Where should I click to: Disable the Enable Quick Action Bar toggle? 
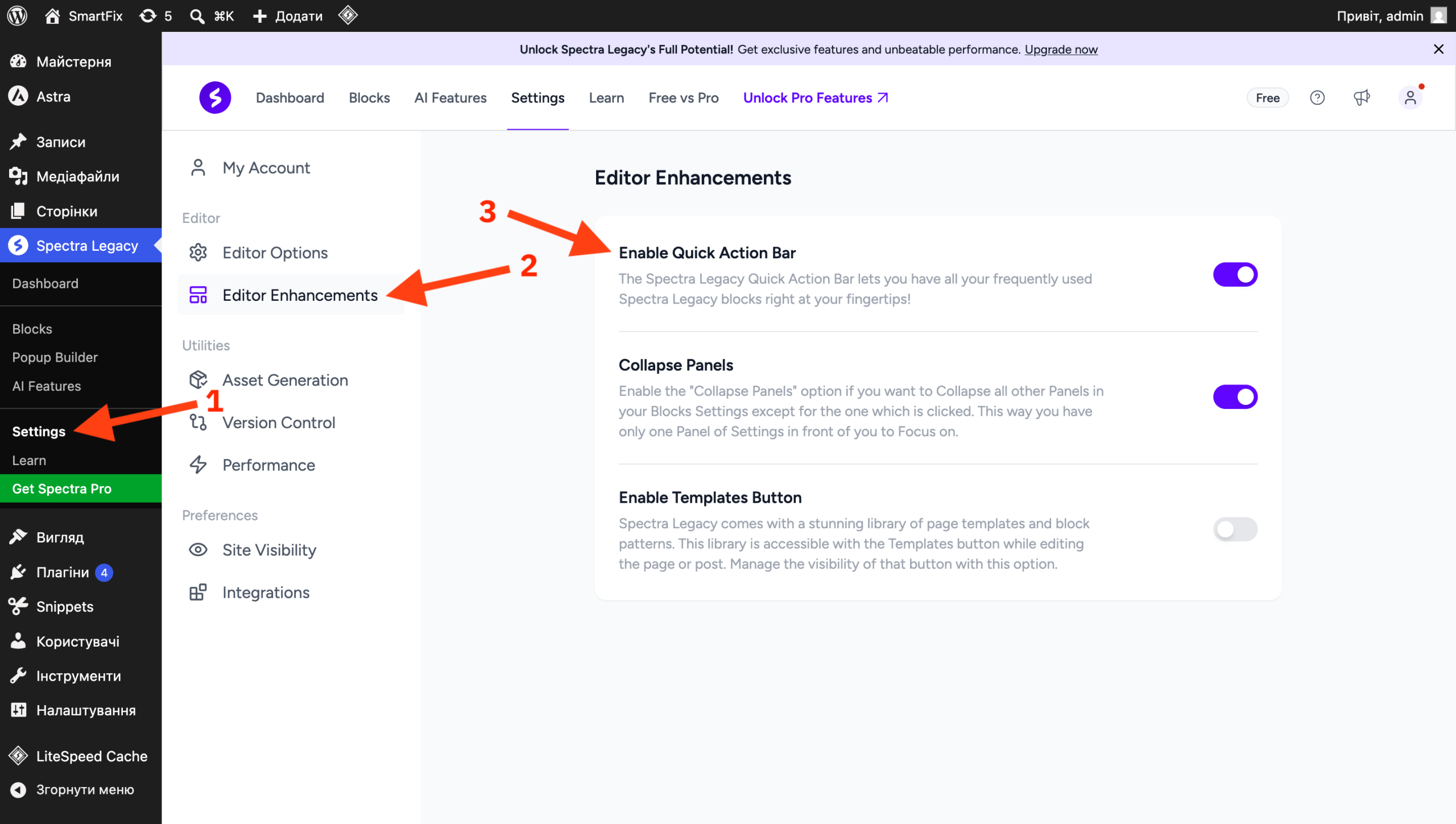pos(1235,275)
